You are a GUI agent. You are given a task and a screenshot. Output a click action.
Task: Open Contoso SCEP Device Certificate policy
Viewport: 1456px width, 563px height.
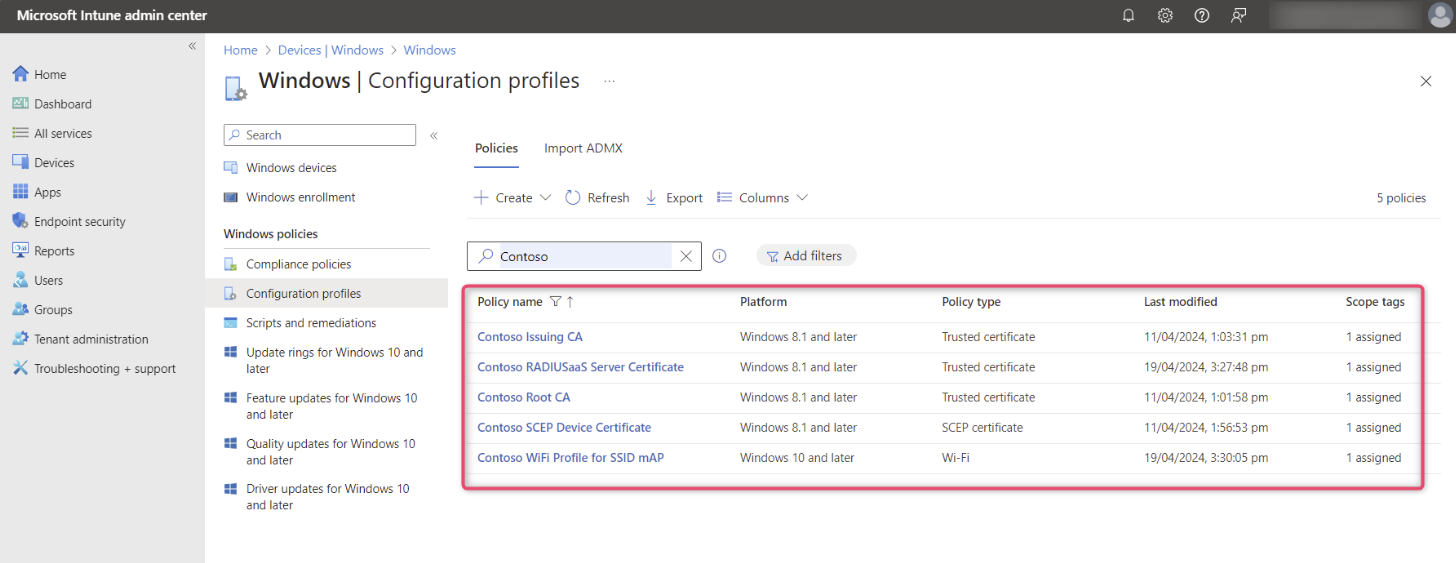pos(564,428)
